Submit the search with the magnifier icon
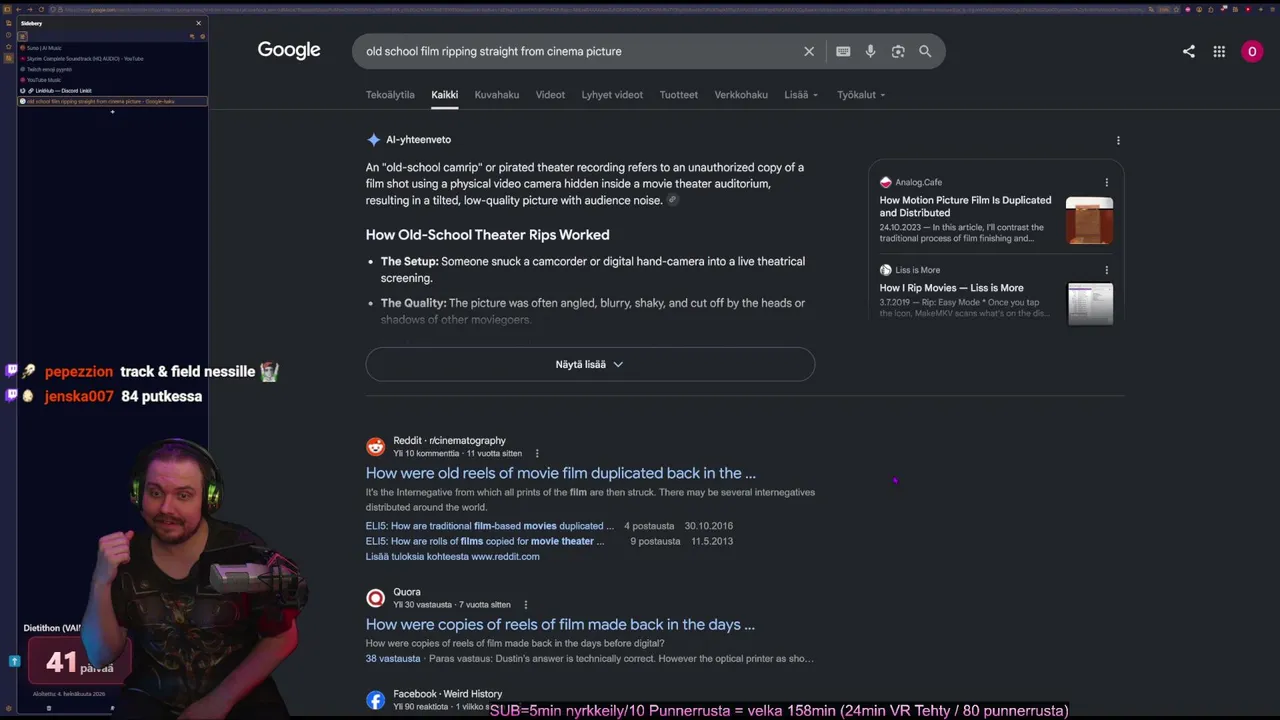This screenshot has height=720, width=1280. [x=925, y=51]
